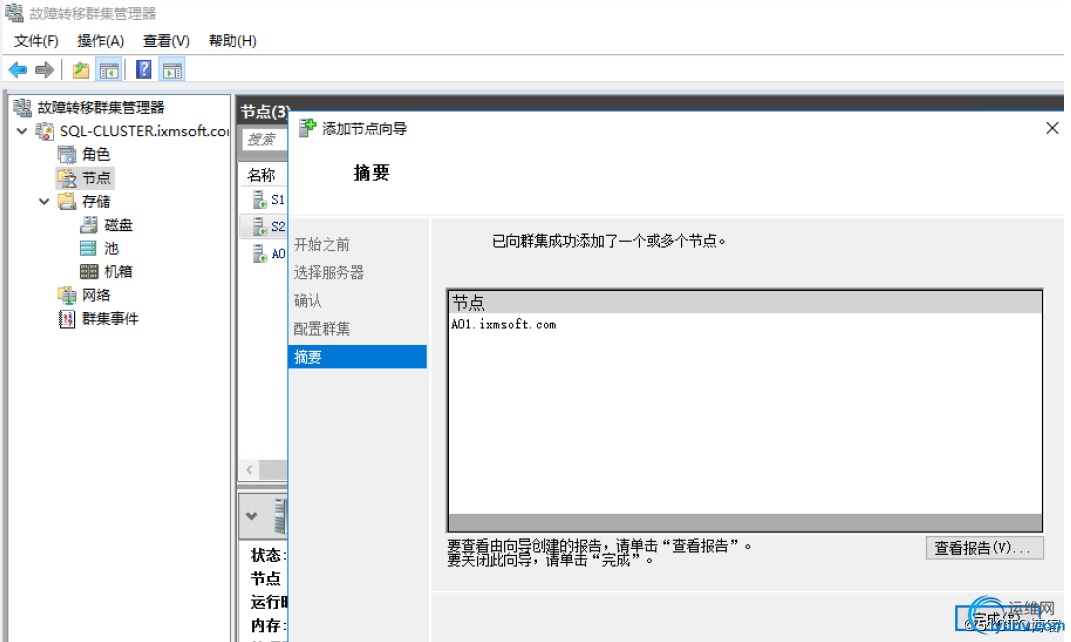Open the 操作(A) menu
The image size is (1071, 642).
point(100,41)
